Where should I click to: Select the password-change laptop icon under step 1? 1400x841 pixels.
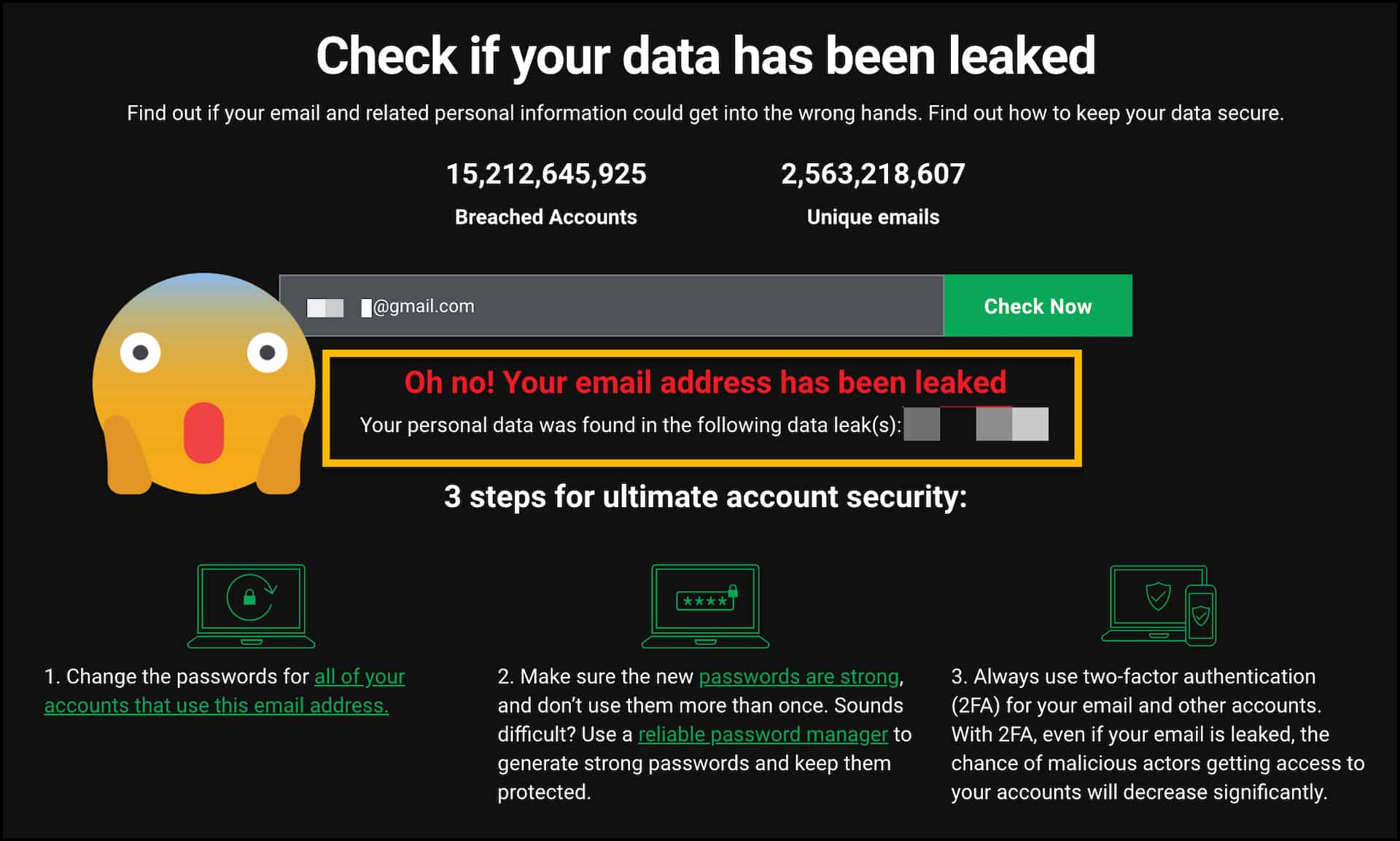pyautogui.click(x=251, y=606)
